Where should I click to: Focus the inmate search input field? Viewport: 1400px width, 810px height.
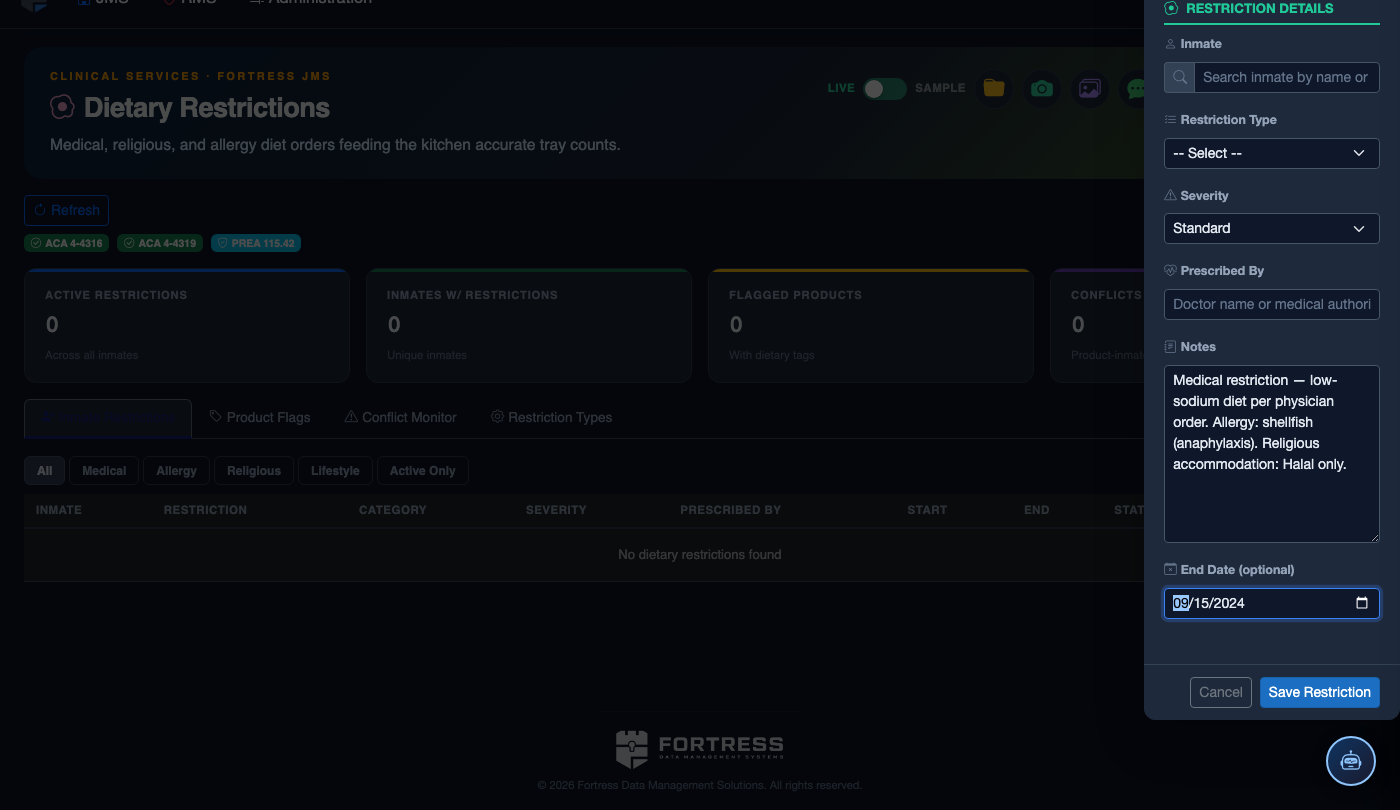[1287, 77]
